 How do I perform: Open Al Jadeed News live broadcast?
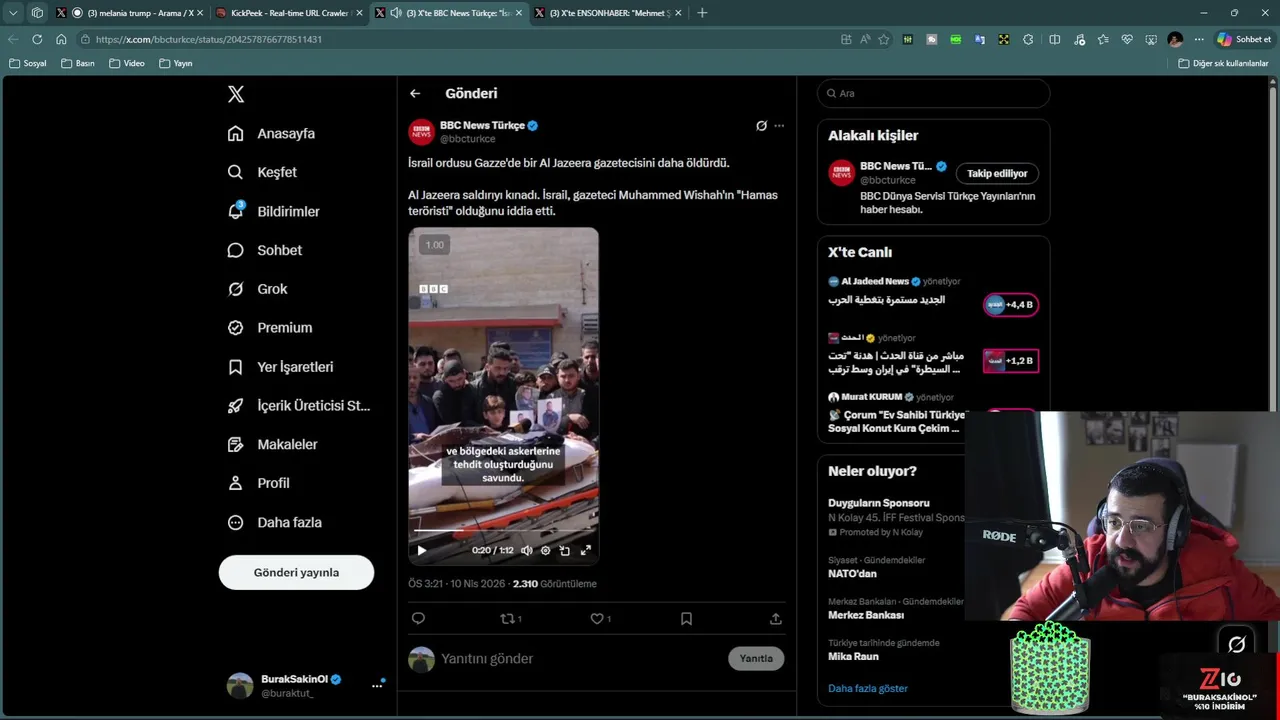pos(933,297)
